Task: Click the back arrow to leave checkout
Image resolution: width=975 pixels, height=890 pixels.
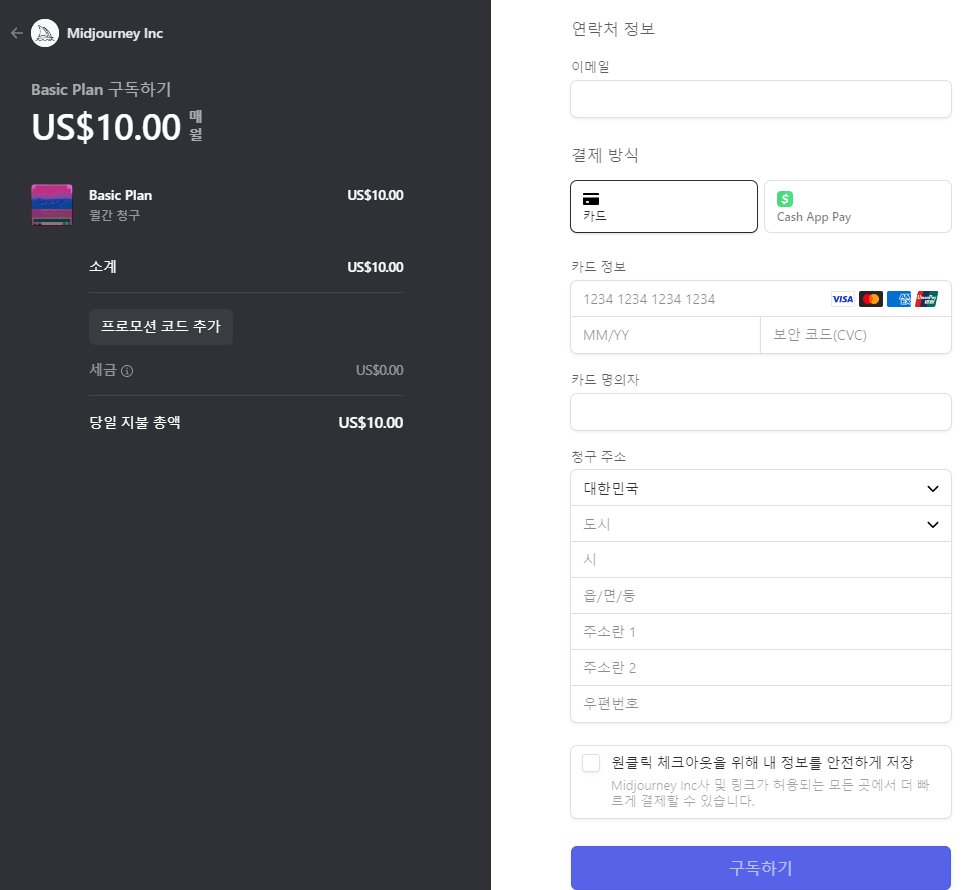Action: (x=16, y=32)
